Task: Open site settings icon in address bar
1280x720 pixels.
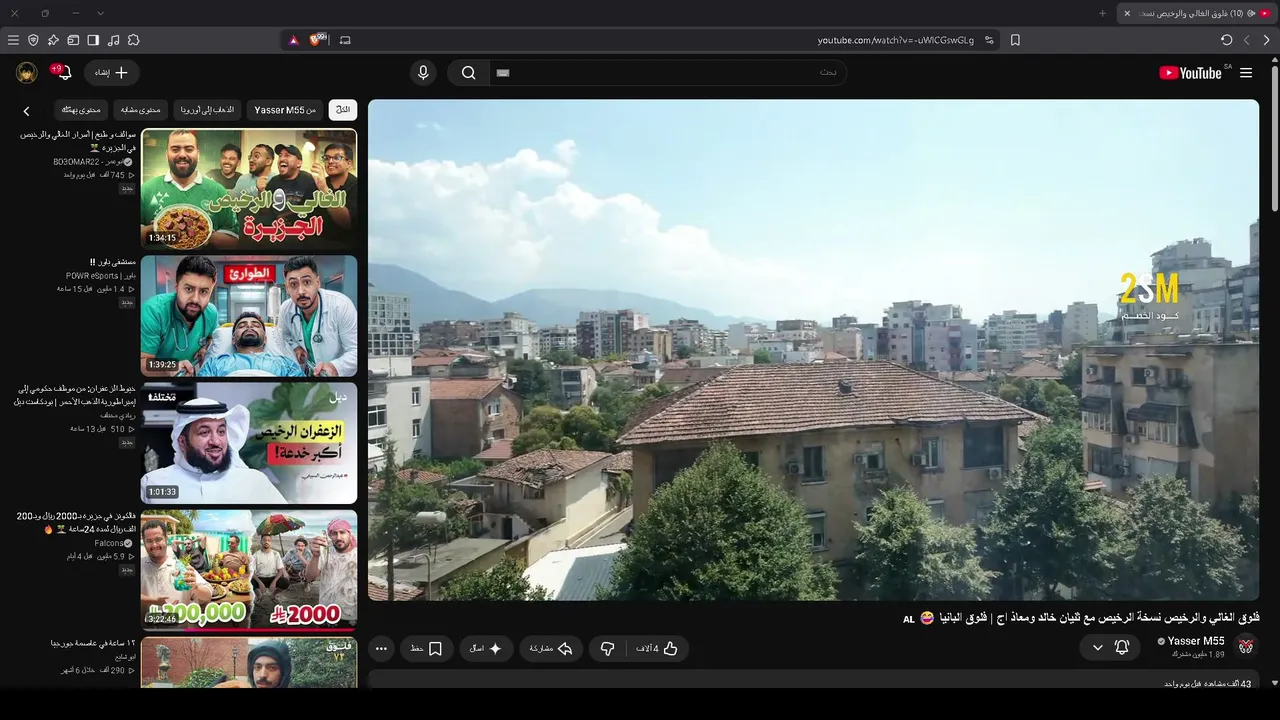Action: (x=989, y=40)
